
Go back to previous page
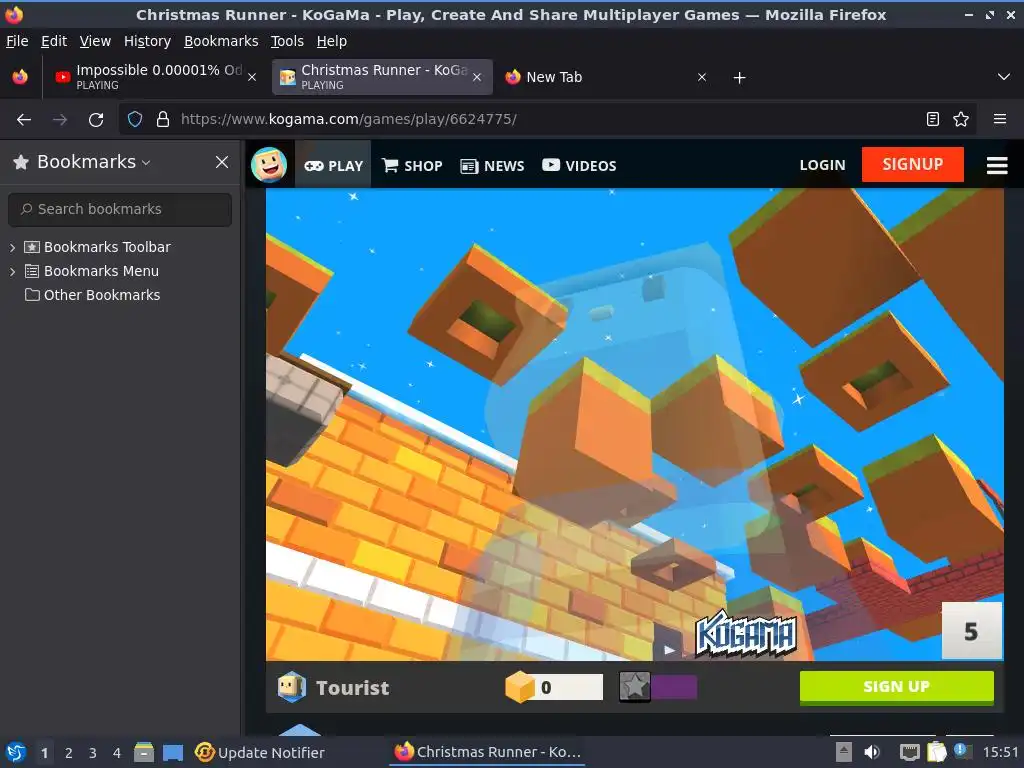pyautogui.click(x=24, y=120)
